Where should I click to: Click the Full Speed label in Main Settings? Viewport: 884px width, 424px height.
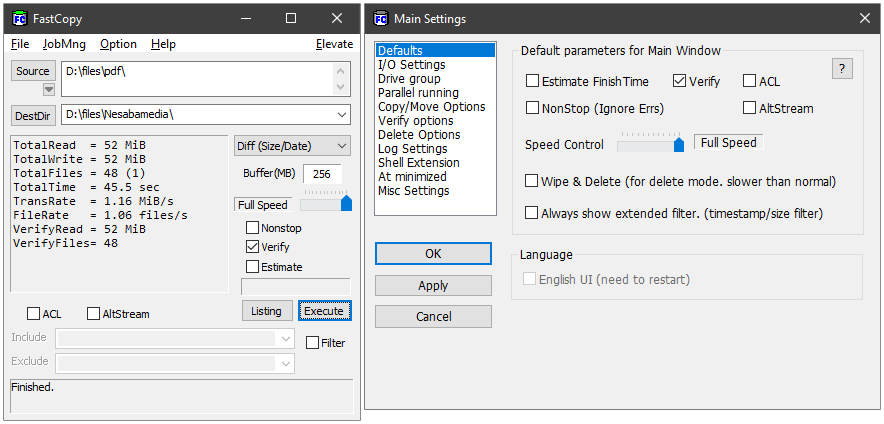point(728,143)
